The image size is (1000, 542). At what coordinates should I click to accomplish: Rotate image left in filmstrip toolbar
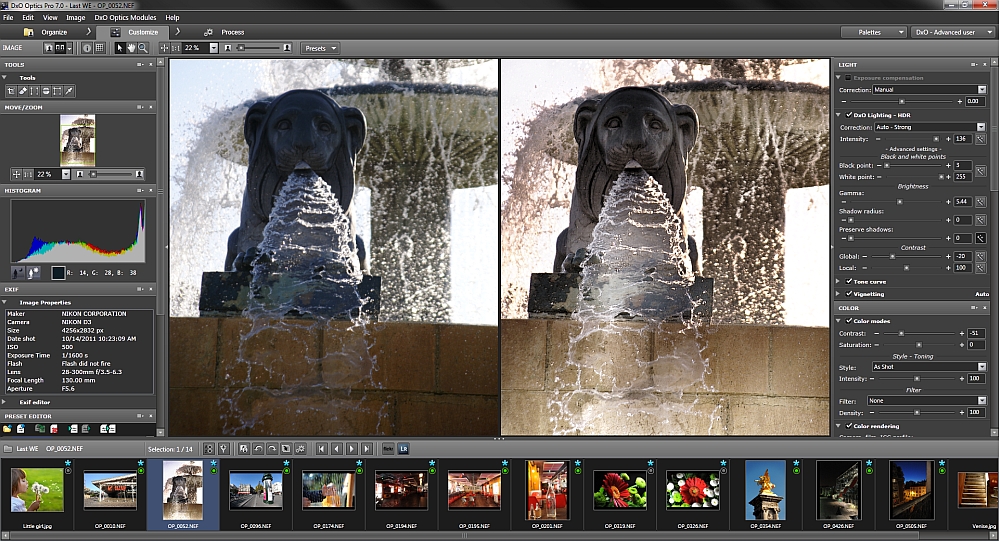click(x=258, y=449)
